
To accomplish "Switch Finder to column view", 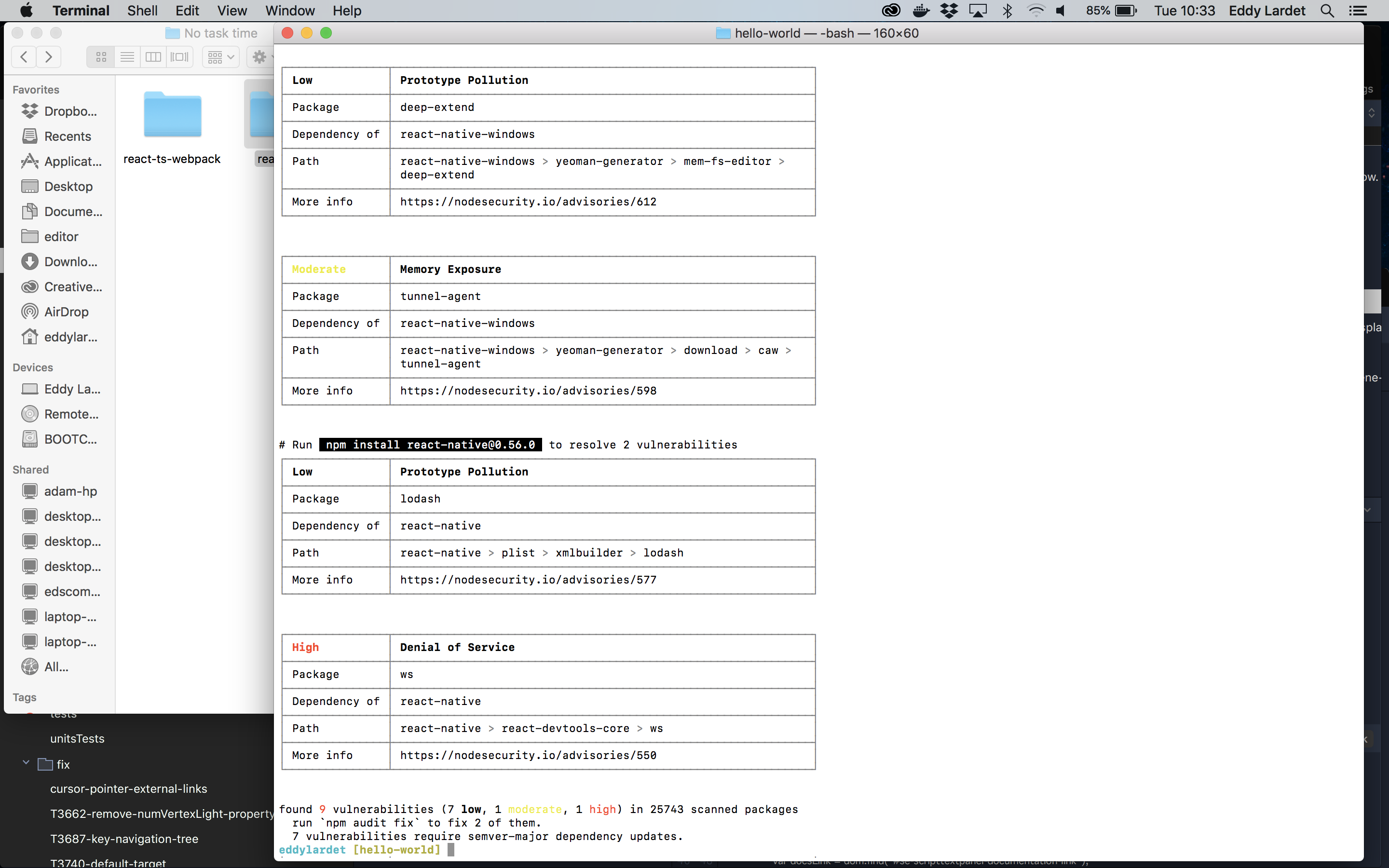I will pyautogui.click(x=153, y=56).
